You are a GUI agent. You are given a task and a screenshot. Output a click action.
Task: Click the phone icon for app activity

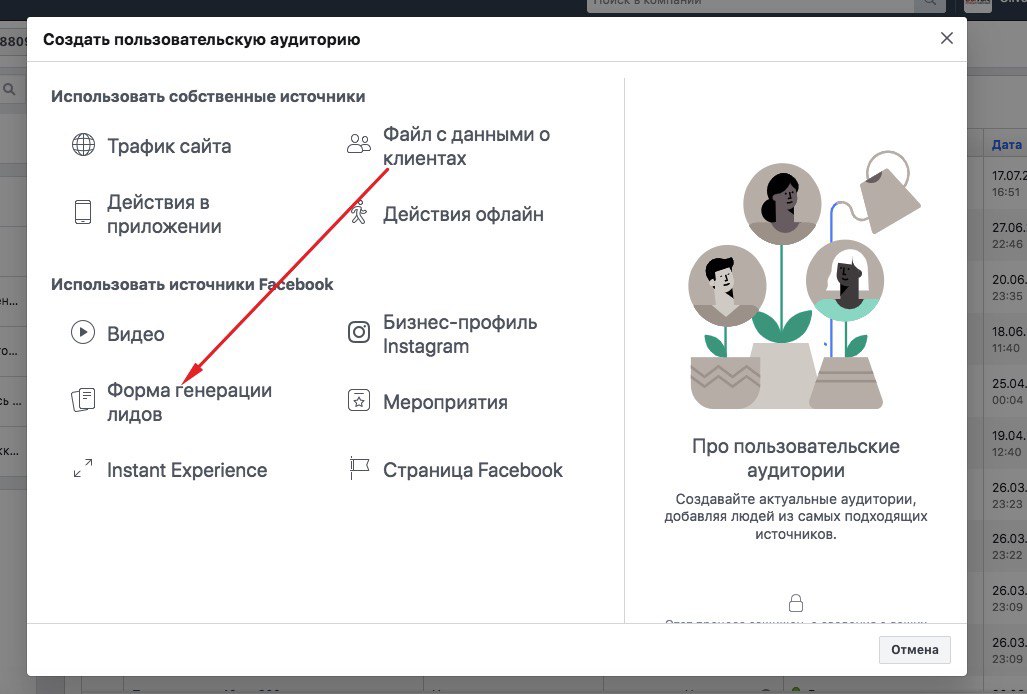click(x=83, y=212)
